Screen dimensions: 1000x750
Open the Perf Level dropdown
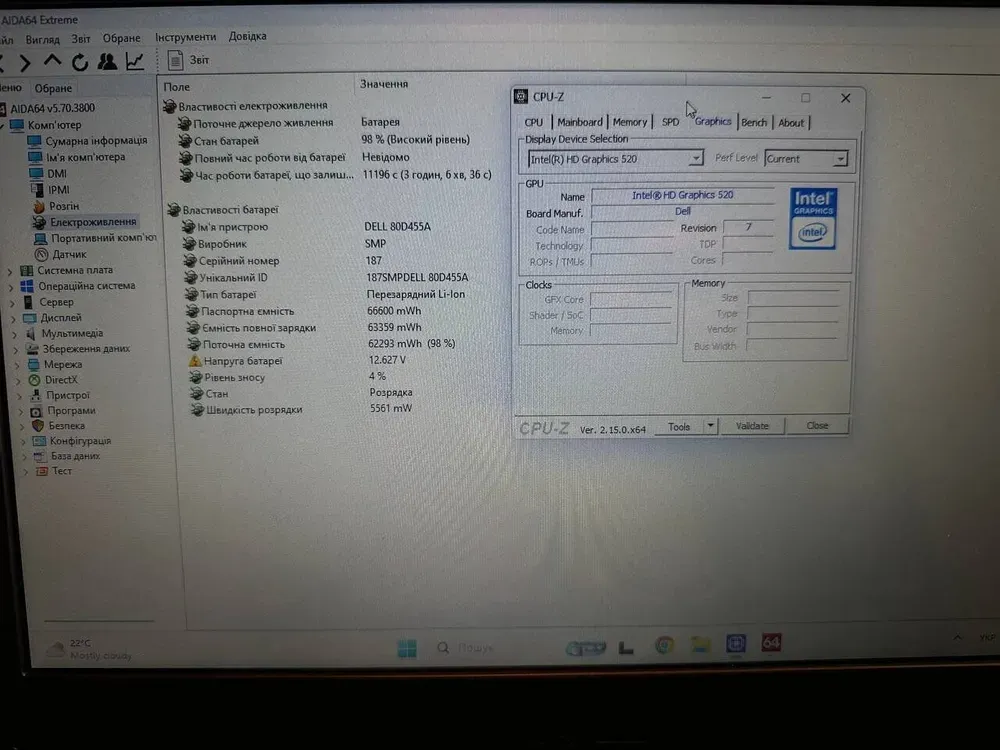840,159
